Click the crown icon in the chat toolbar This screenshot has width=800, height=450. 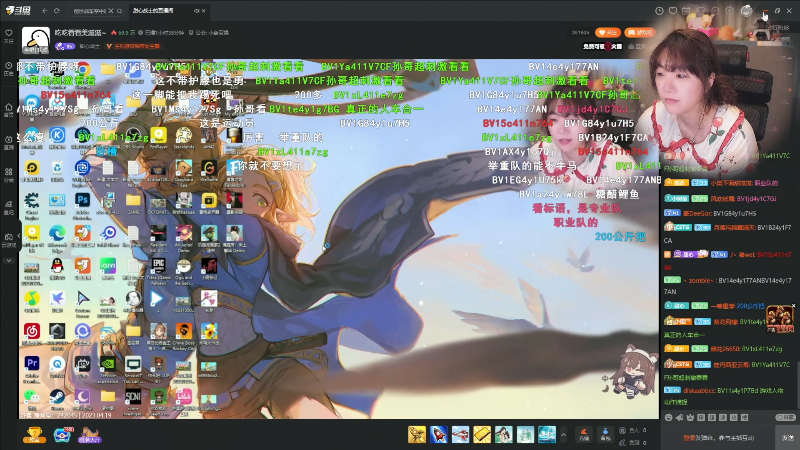pyautogui.click(x=690, y=417)
